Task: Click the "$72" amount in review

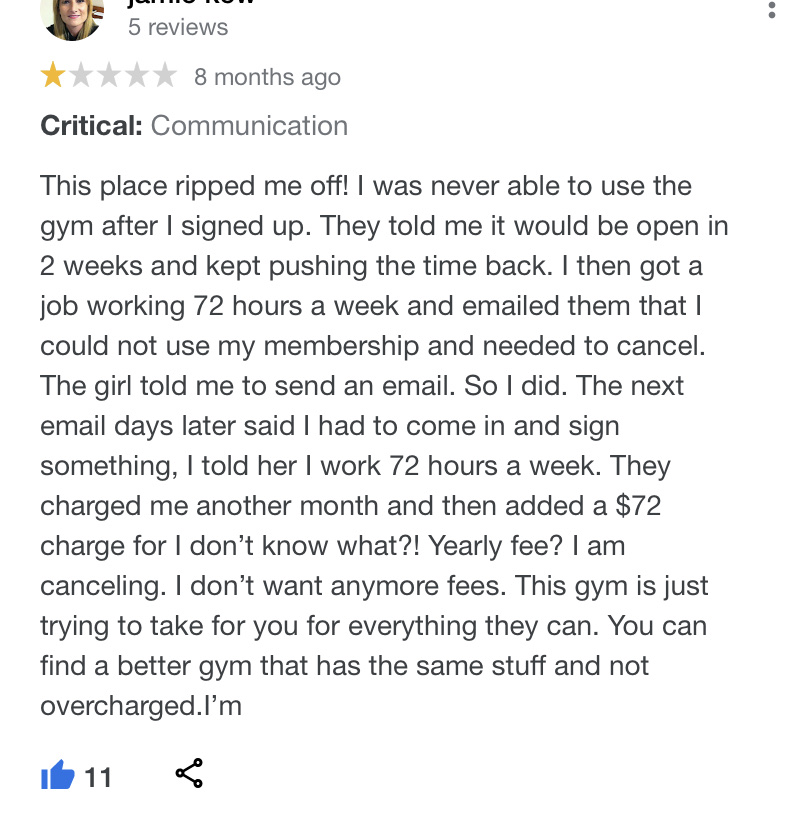Action: [x=638, y=506]
